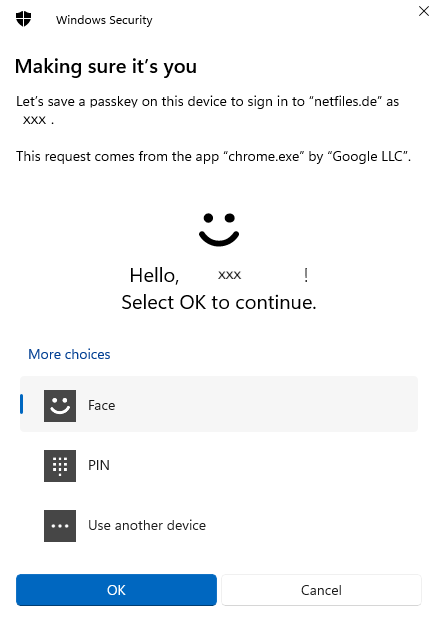
Task: Click the Windows Security title text
Action: 104,20
